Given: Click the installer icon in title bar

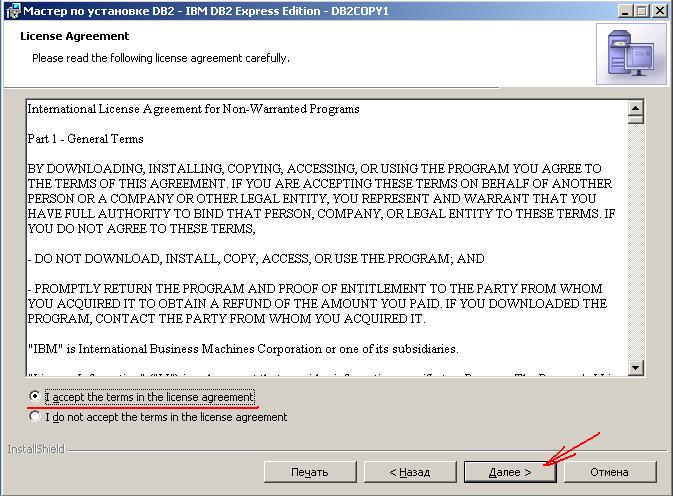Looking at the screenshot, I should tap(13, 11).
